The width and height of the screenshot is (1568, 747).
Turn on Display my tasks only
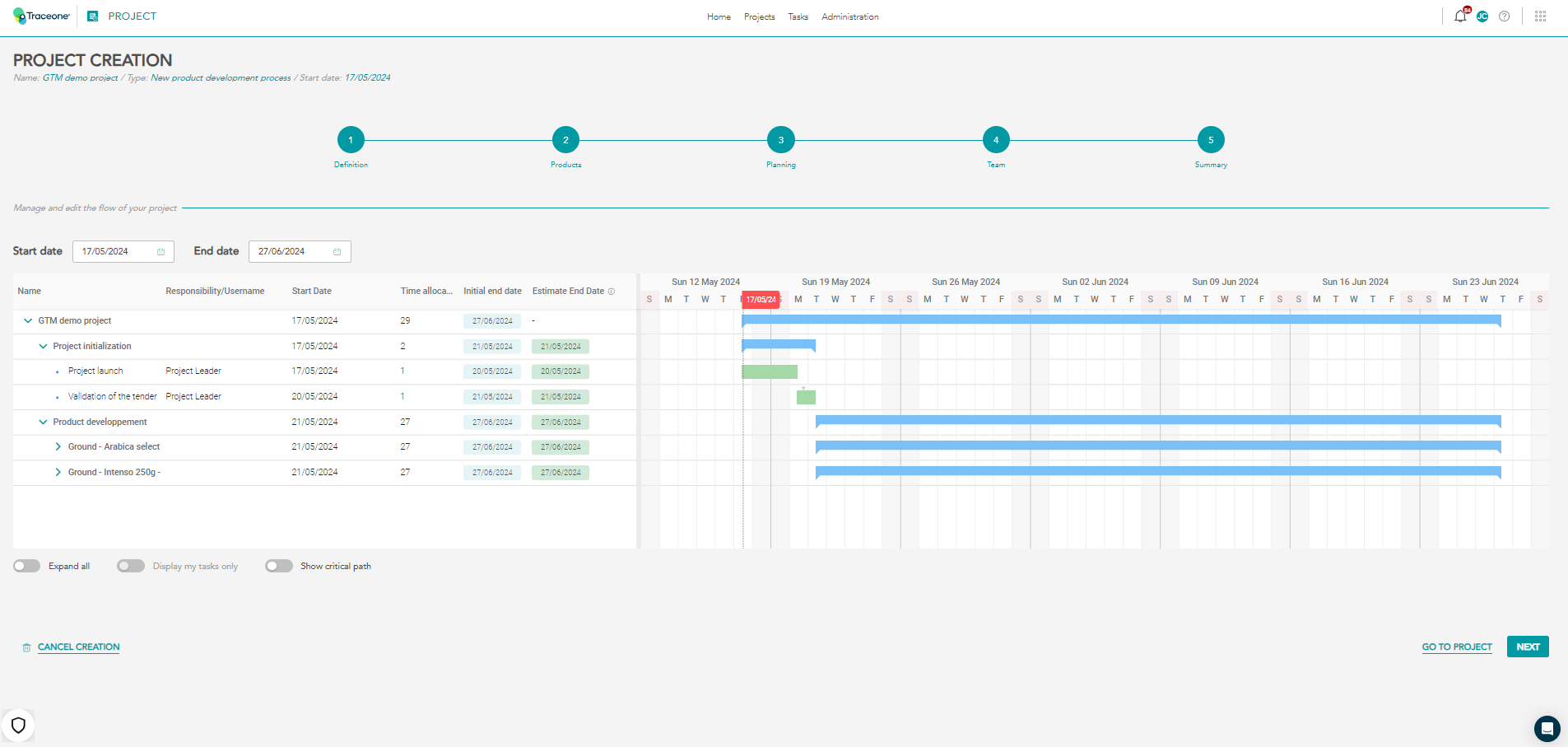(x=130, y=566)
